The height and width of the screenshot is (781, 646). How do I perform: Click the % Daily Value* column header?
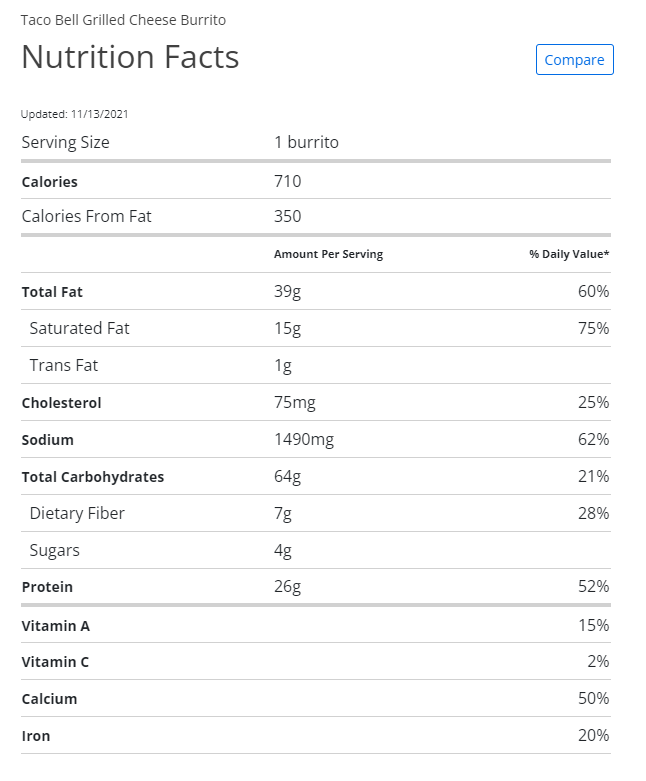point(569,254)
